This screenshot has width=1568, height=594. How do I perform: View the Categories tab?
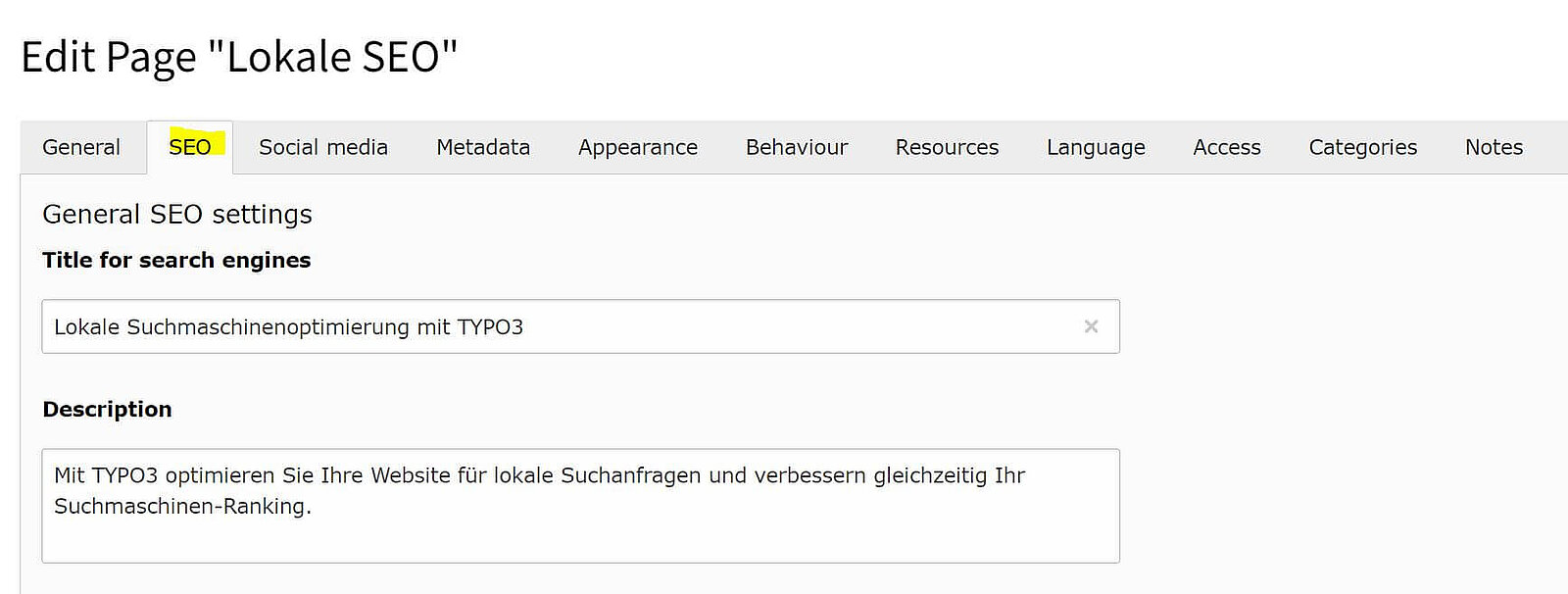(x=1363, y=147)
